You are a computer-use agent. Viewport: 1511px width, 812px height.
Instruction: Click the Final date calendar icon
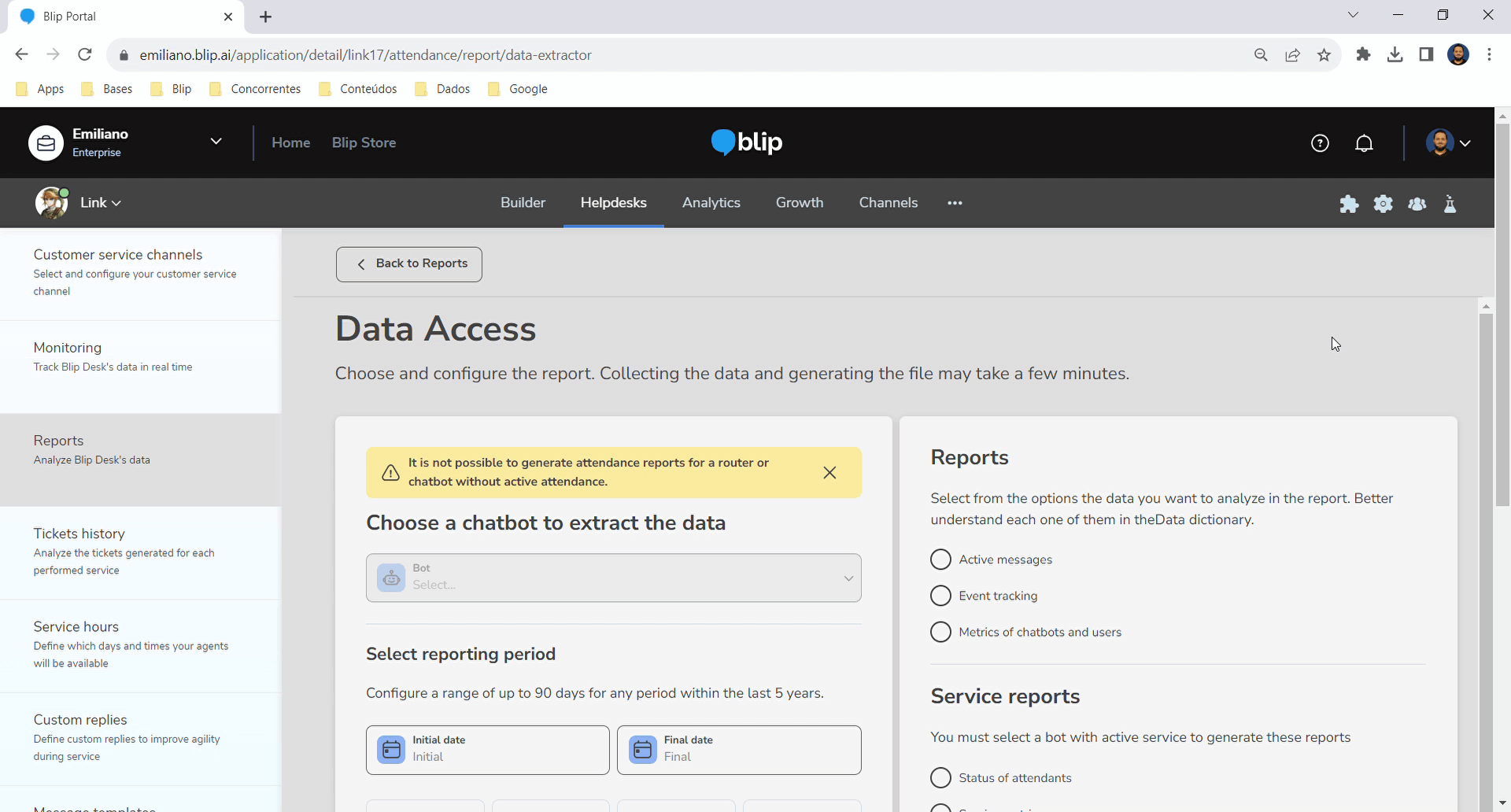click(642, 750)
